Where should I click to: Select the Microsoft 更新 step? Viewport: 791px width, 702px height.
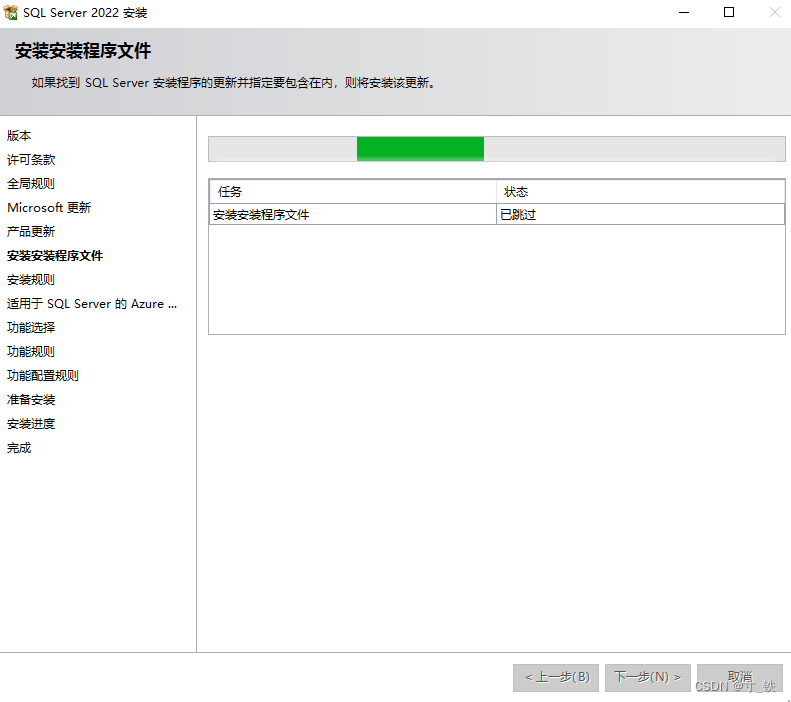click(49, 208)
